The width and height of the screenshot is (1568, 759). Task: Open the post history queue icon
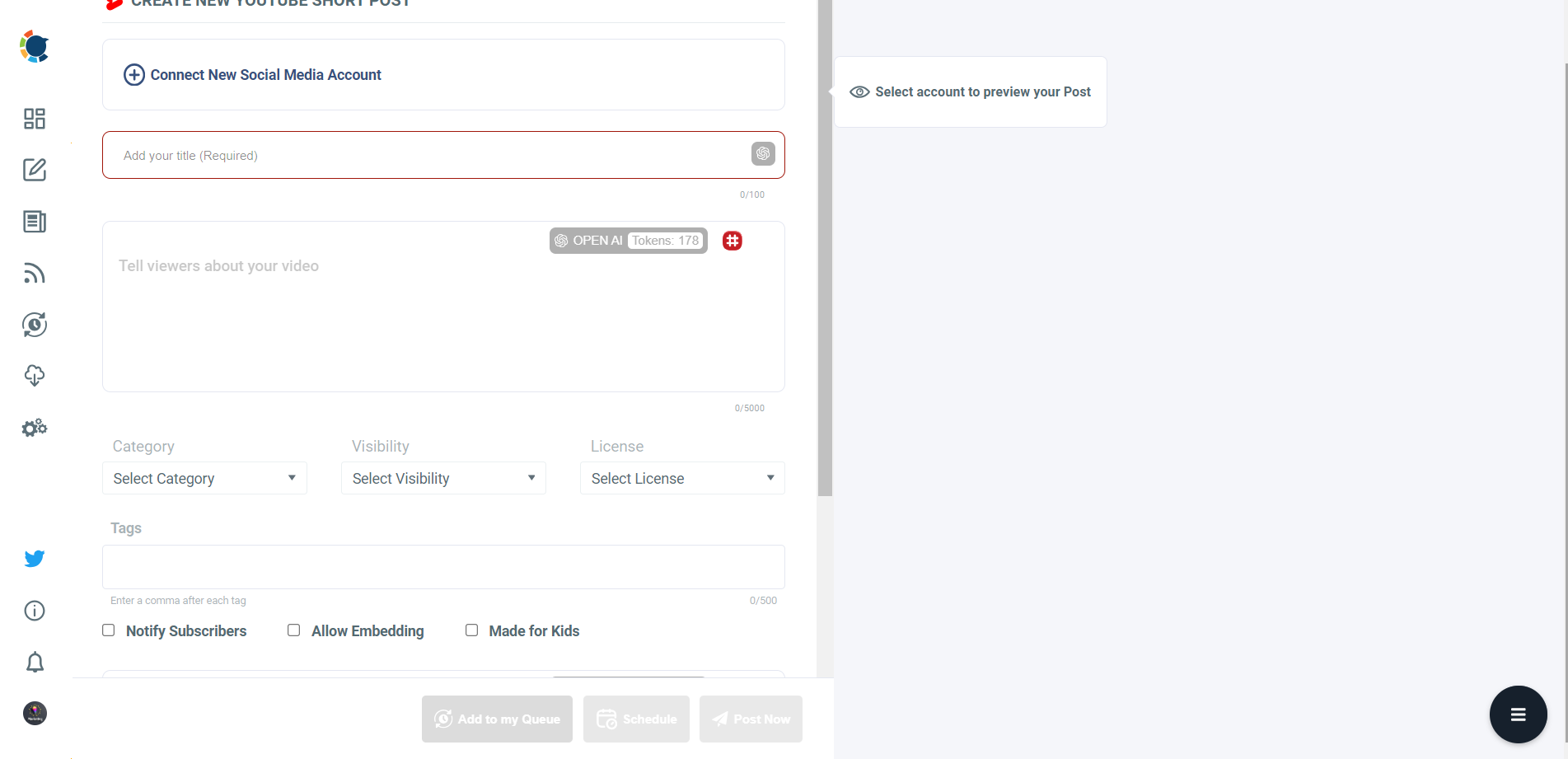[x=34, y=324]
